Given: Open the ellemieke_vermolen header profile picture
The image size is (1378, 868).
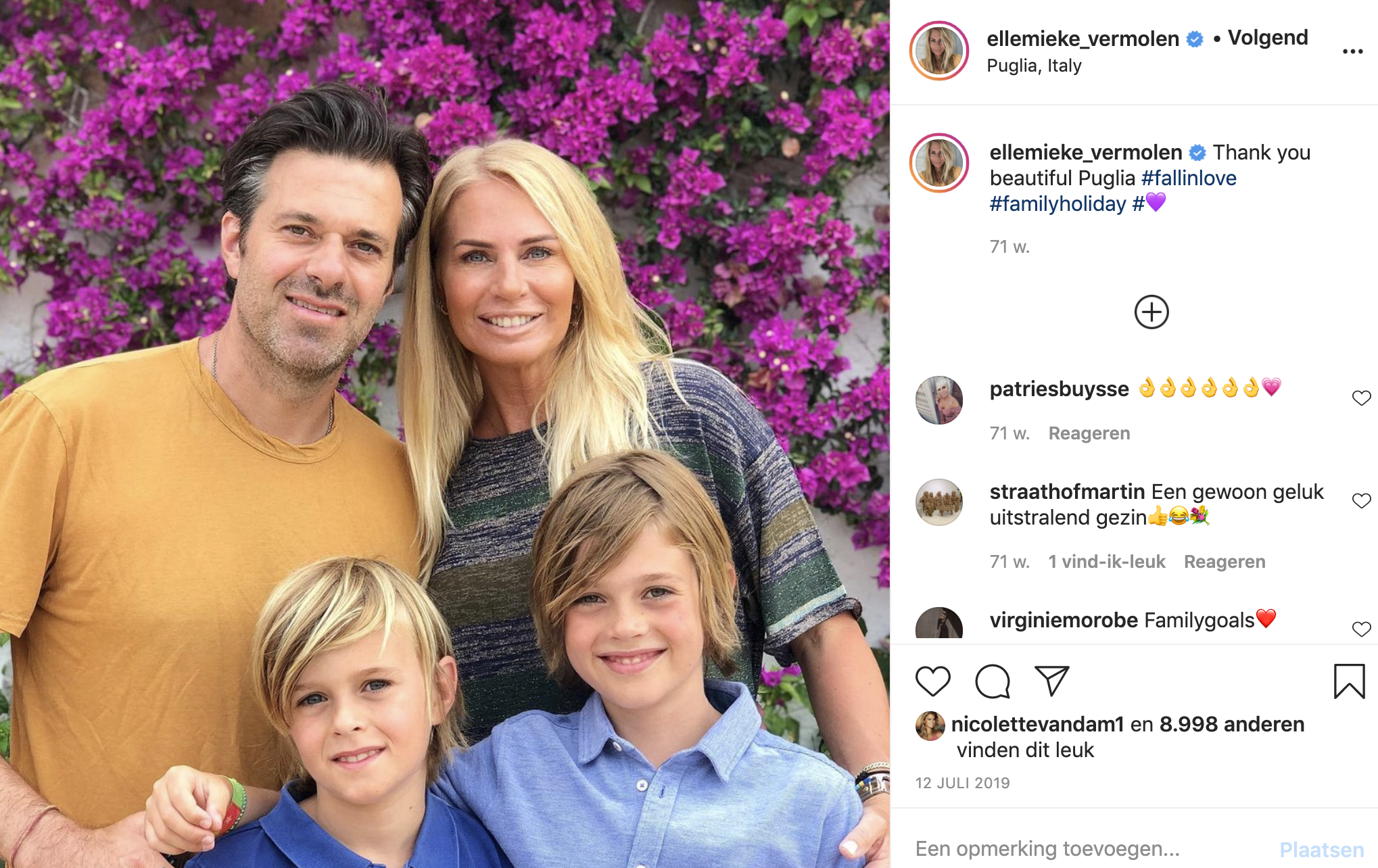Looking at the screenshot, I should [939, 51].
